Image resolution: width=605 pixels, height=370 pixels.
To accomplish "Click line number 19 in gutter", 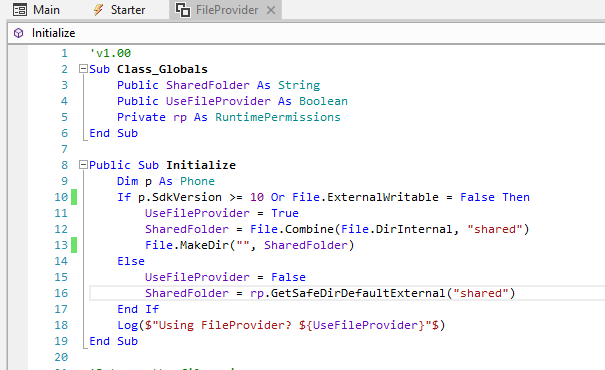I will [61, 341].
